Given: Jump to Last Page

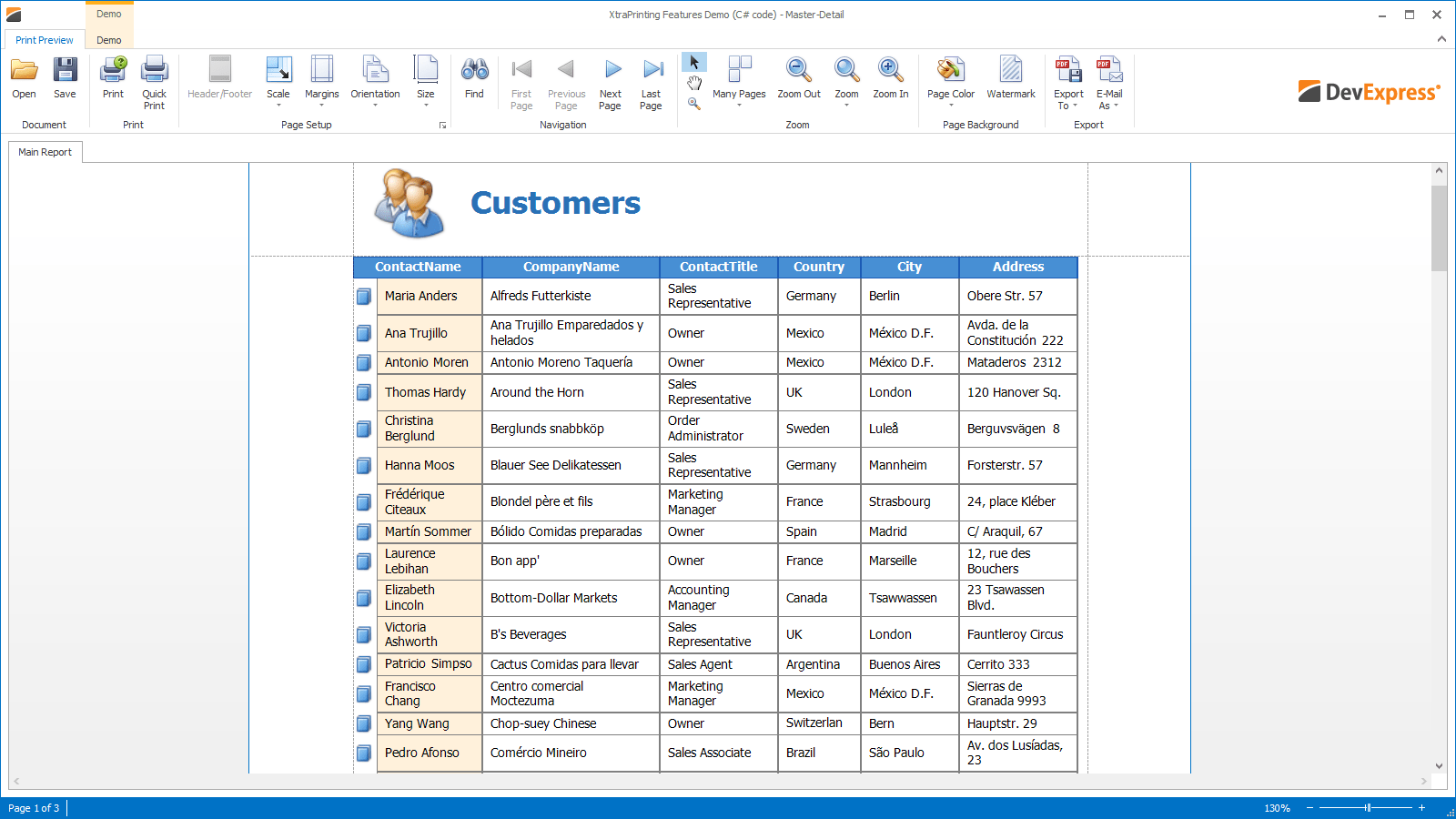Looking at the screenshot, I should tap(651, 83).
